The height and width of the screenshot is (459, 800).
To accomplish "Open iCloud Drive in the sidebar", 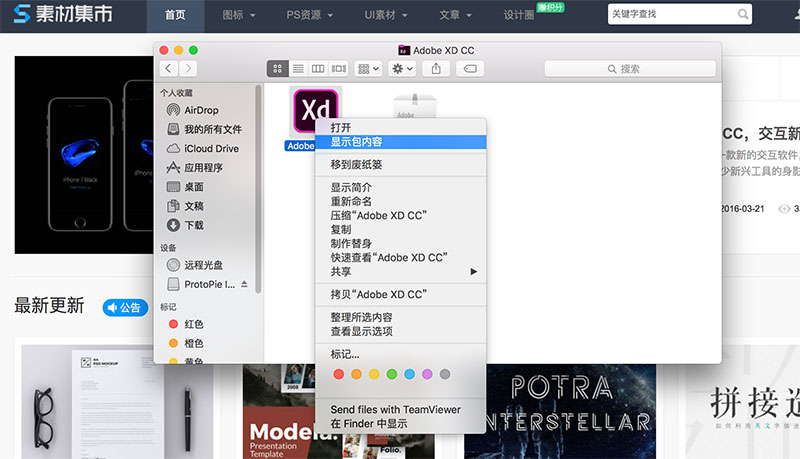I will 203,148.
